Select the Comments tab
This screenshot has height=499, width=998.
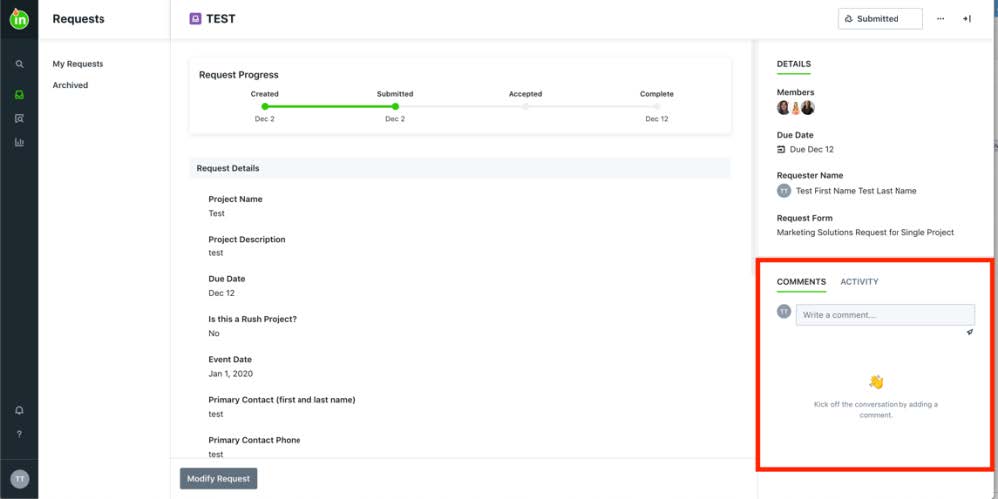(801, 282)
